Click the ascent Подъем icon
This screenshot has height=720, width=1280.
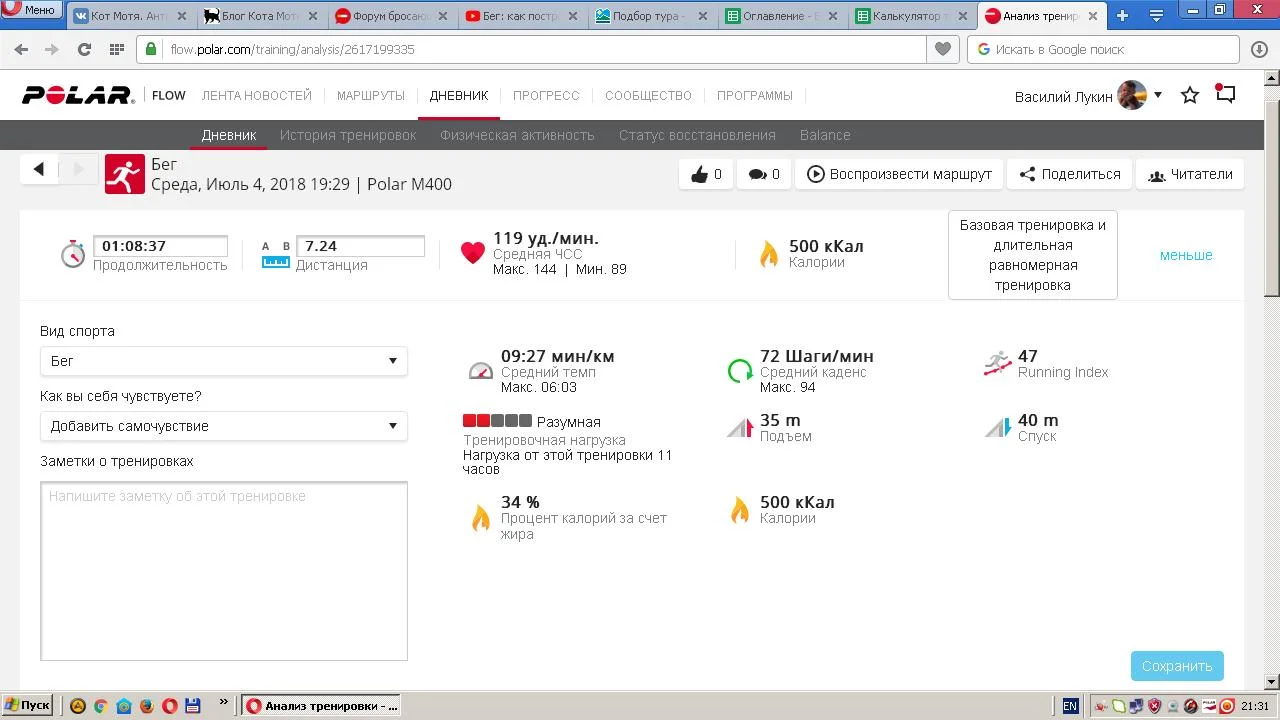[740, 428]
